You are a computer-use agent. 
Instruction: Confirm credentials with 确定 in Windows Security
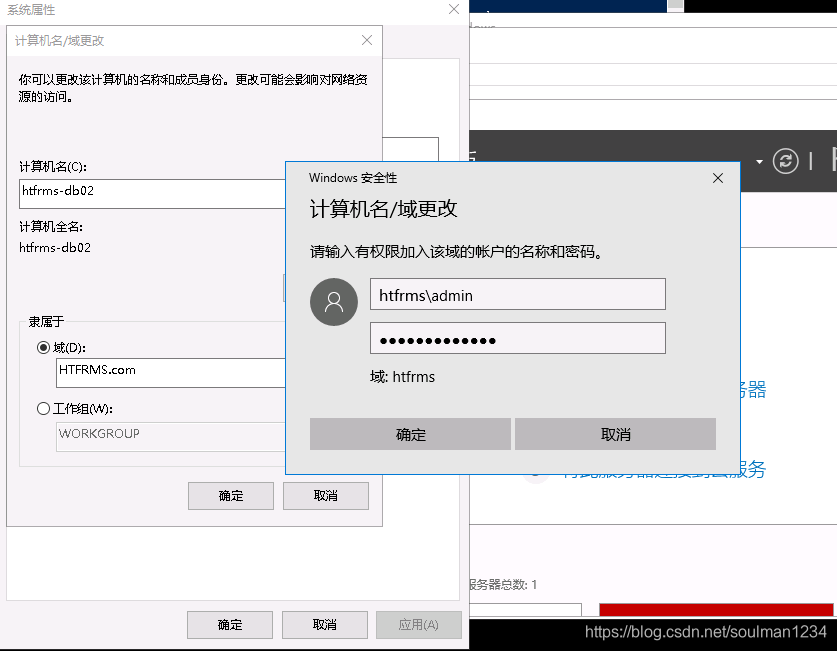coord(410,434)
